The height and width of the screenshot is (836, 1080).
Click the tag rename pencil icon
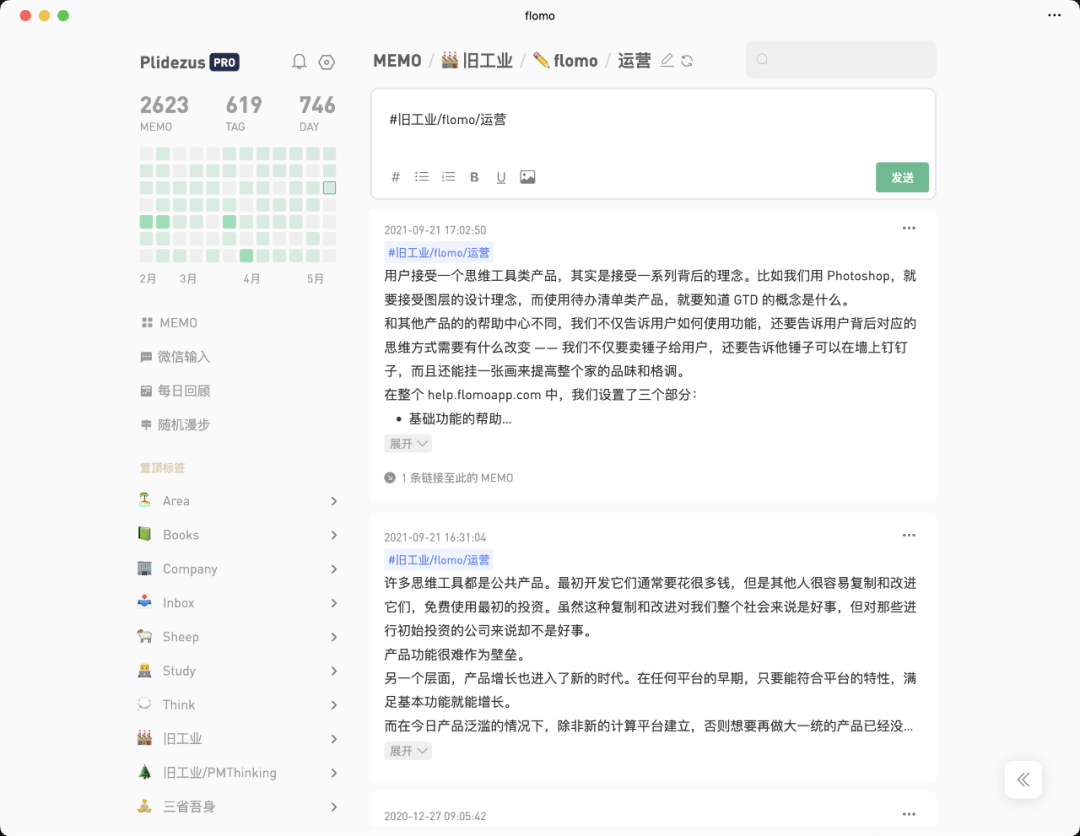pos(667,61)
